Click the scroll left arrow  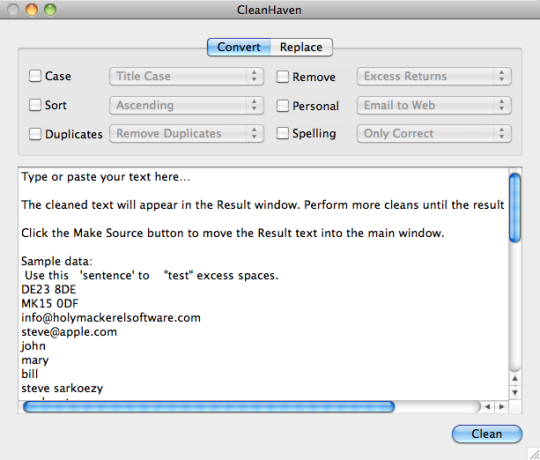pos(488,407)
